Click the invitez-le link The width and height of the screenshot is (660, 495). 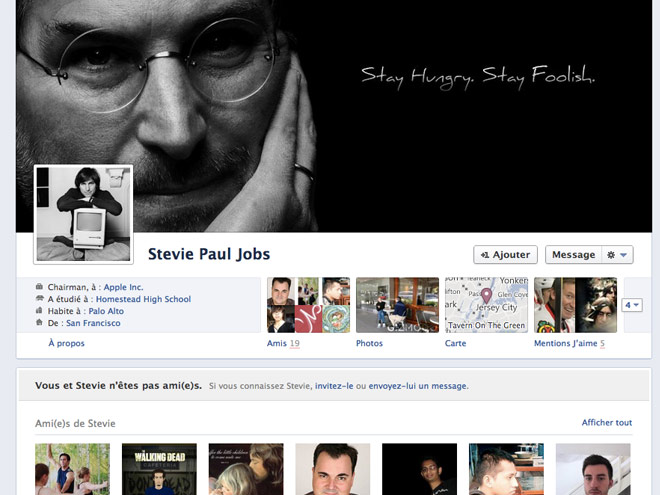334,386
